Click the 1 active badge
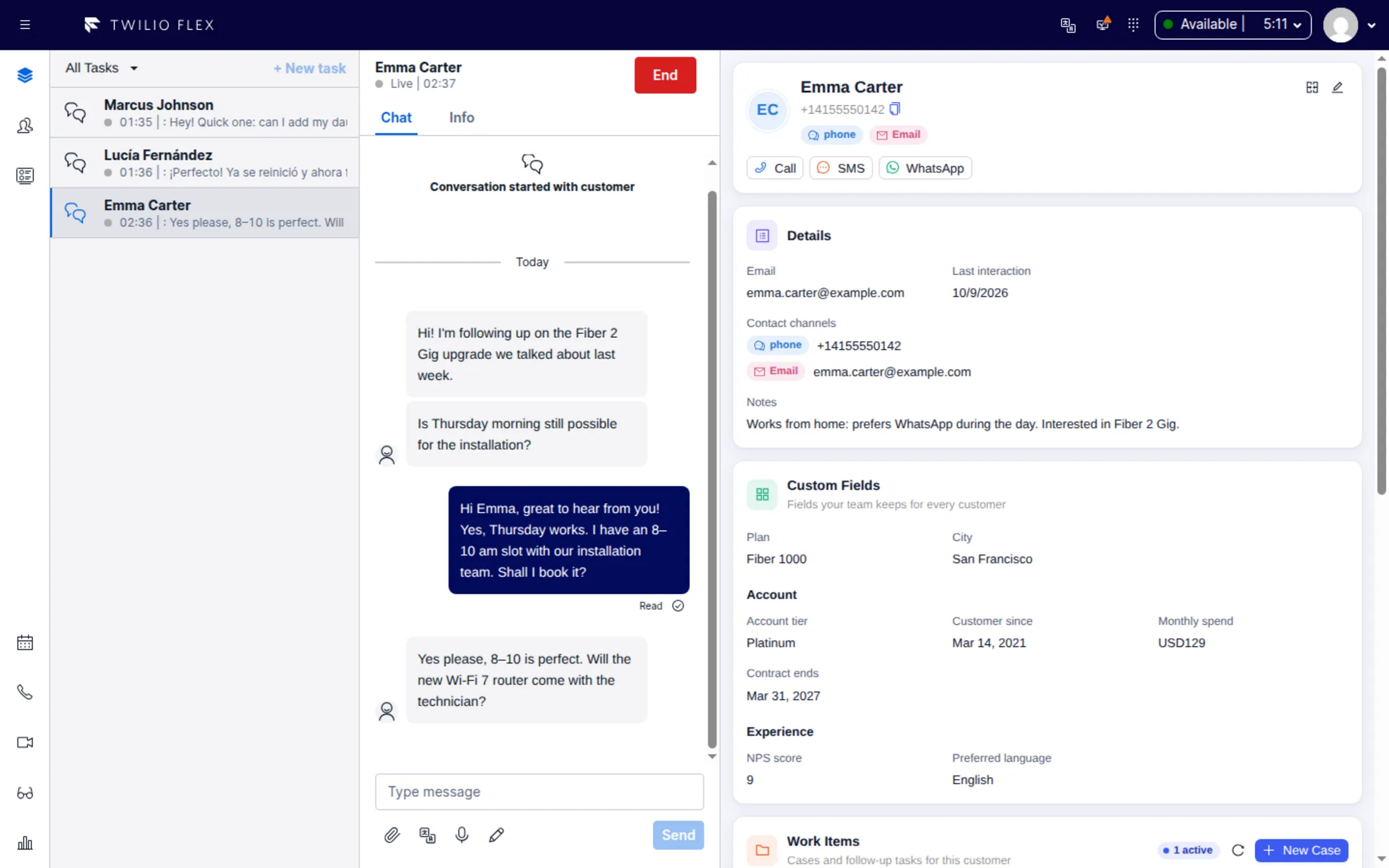1389x868 pixels. tap(1188, 850)
